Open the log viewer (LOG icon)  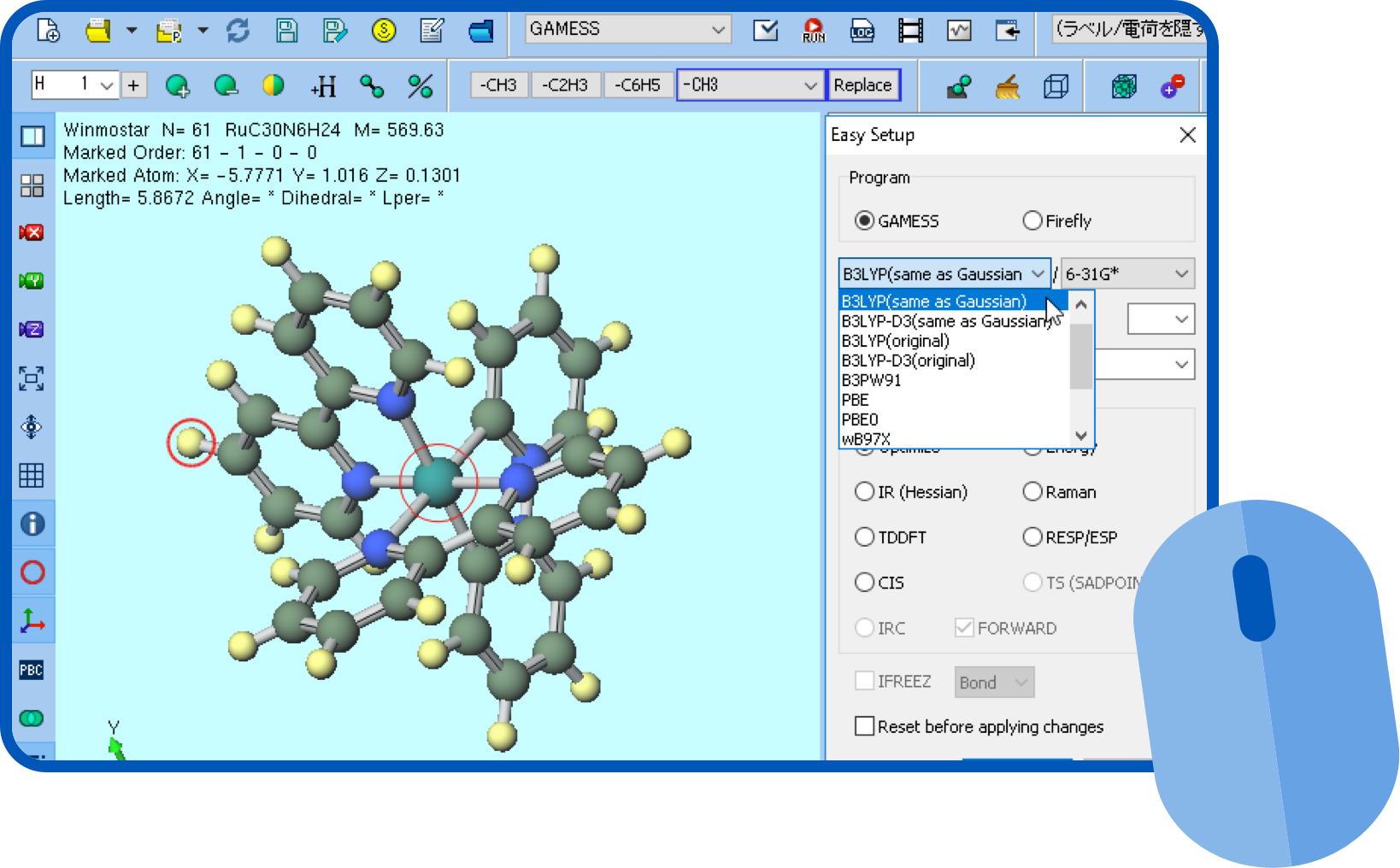[x=862, y=30]
